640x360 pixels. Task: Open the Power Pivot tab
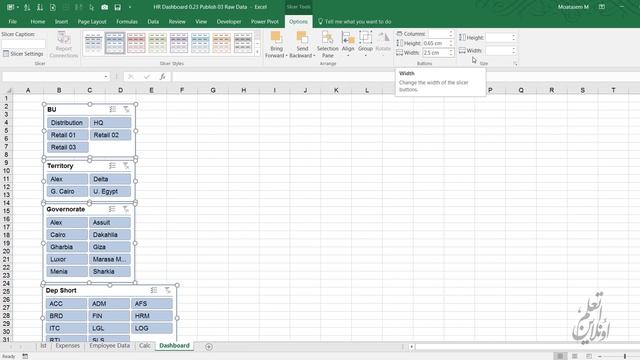point(264,22)
